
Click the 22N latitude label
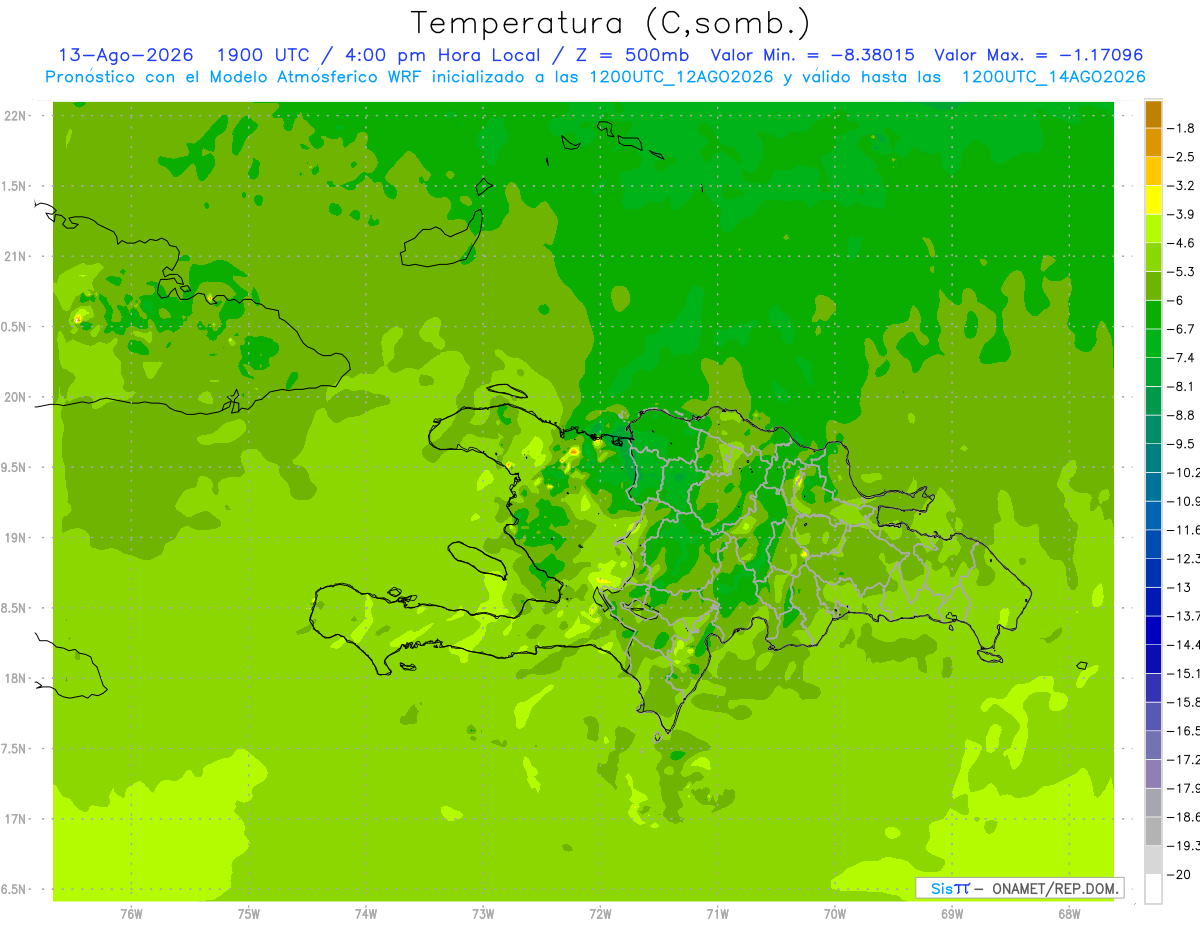(16, 116)
